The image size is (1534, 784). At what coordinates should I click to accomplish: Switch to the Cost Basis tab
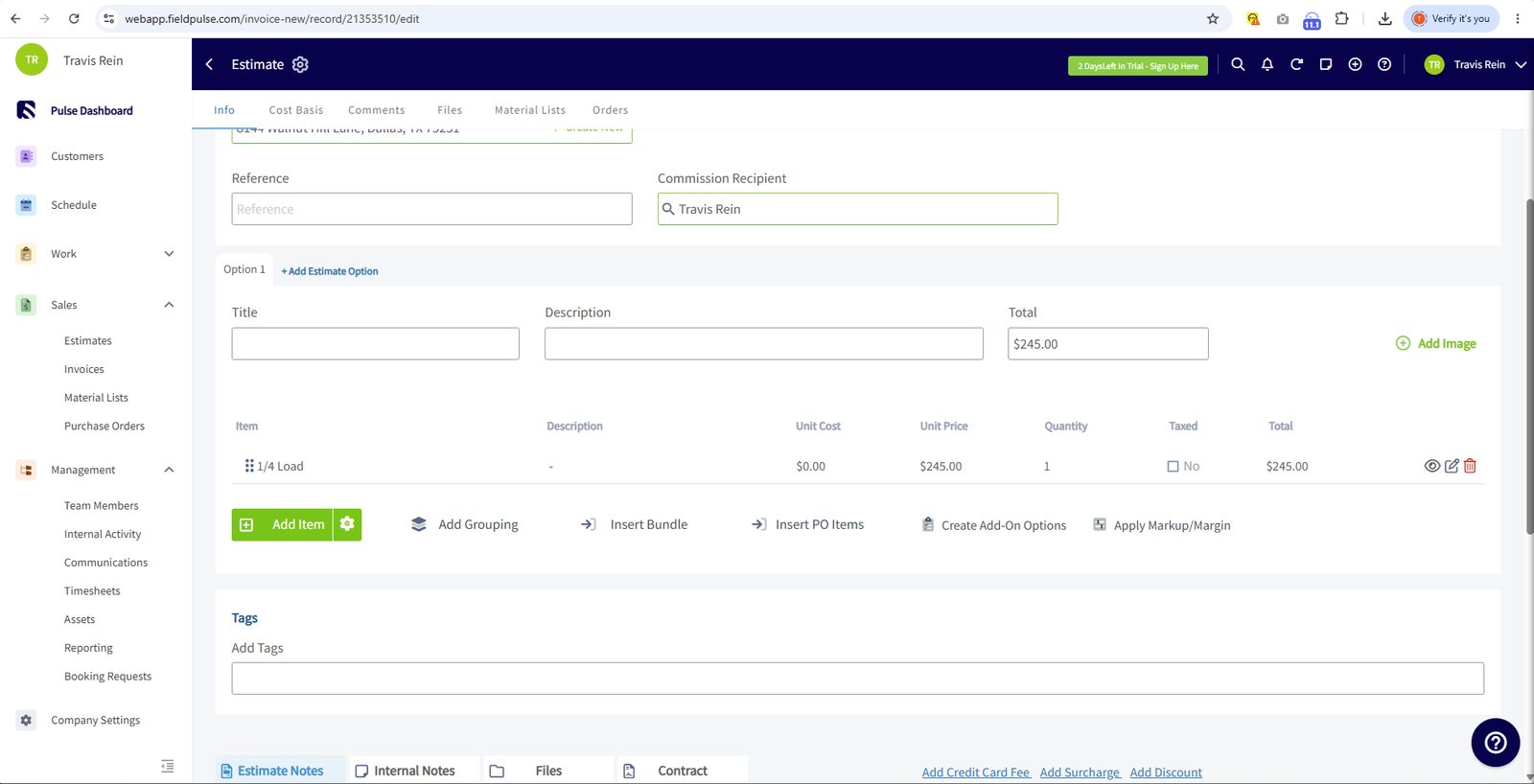click(296, 110)
